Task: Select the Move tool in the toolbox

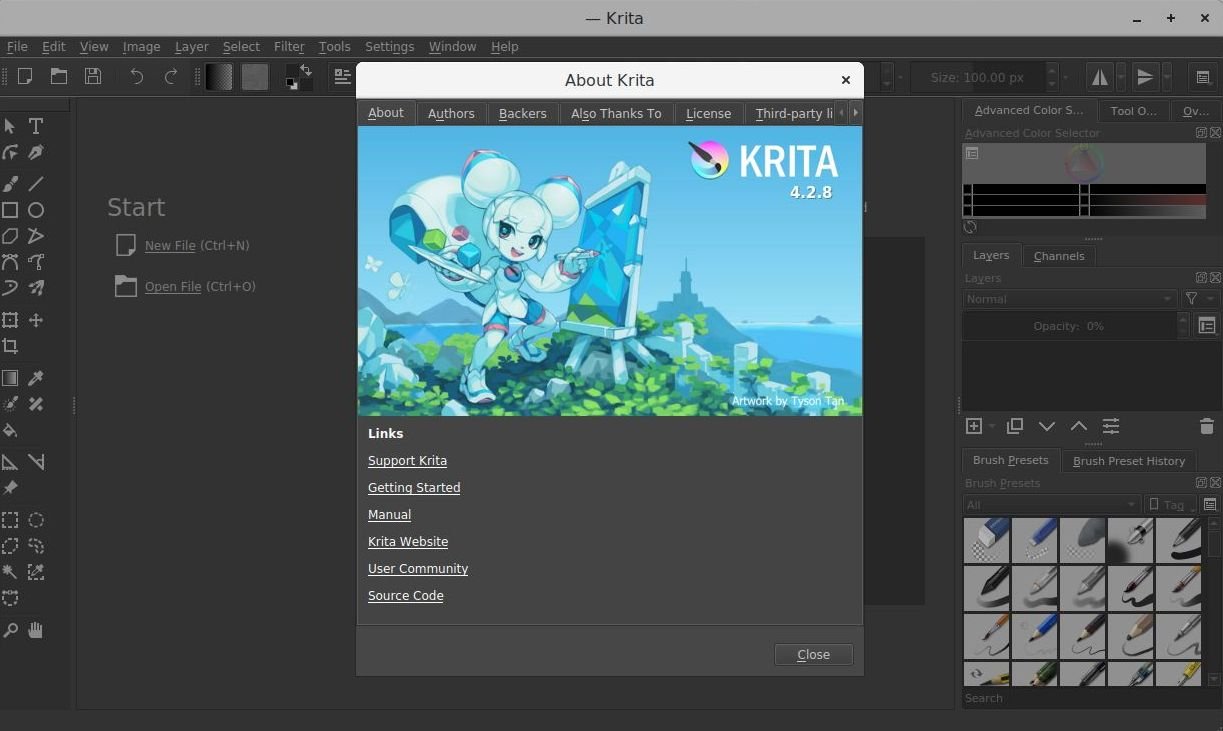Action: coord(36,320)
